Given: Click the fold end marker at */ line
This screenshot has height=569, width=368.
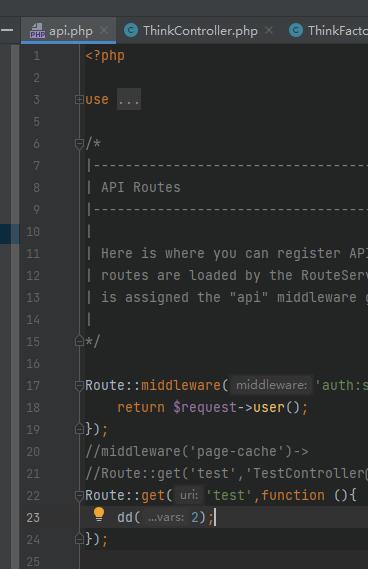Looking at the screenshot, I should point(79,341).
